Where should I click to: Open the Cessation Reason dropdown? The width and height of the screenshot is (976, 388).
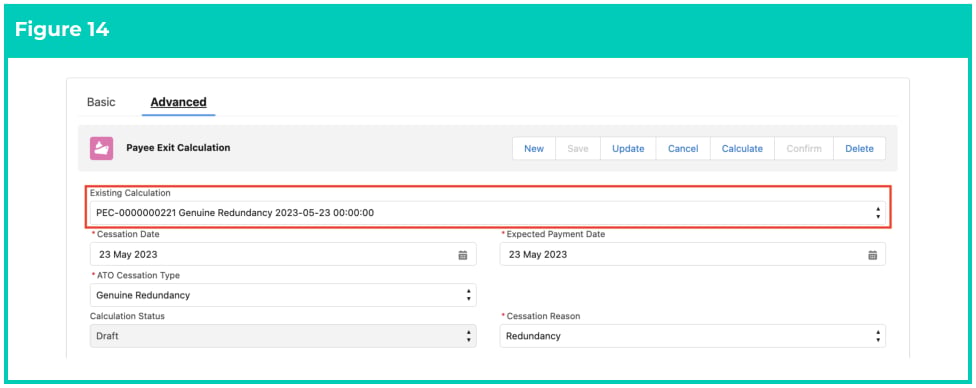(x=692, y=336)
